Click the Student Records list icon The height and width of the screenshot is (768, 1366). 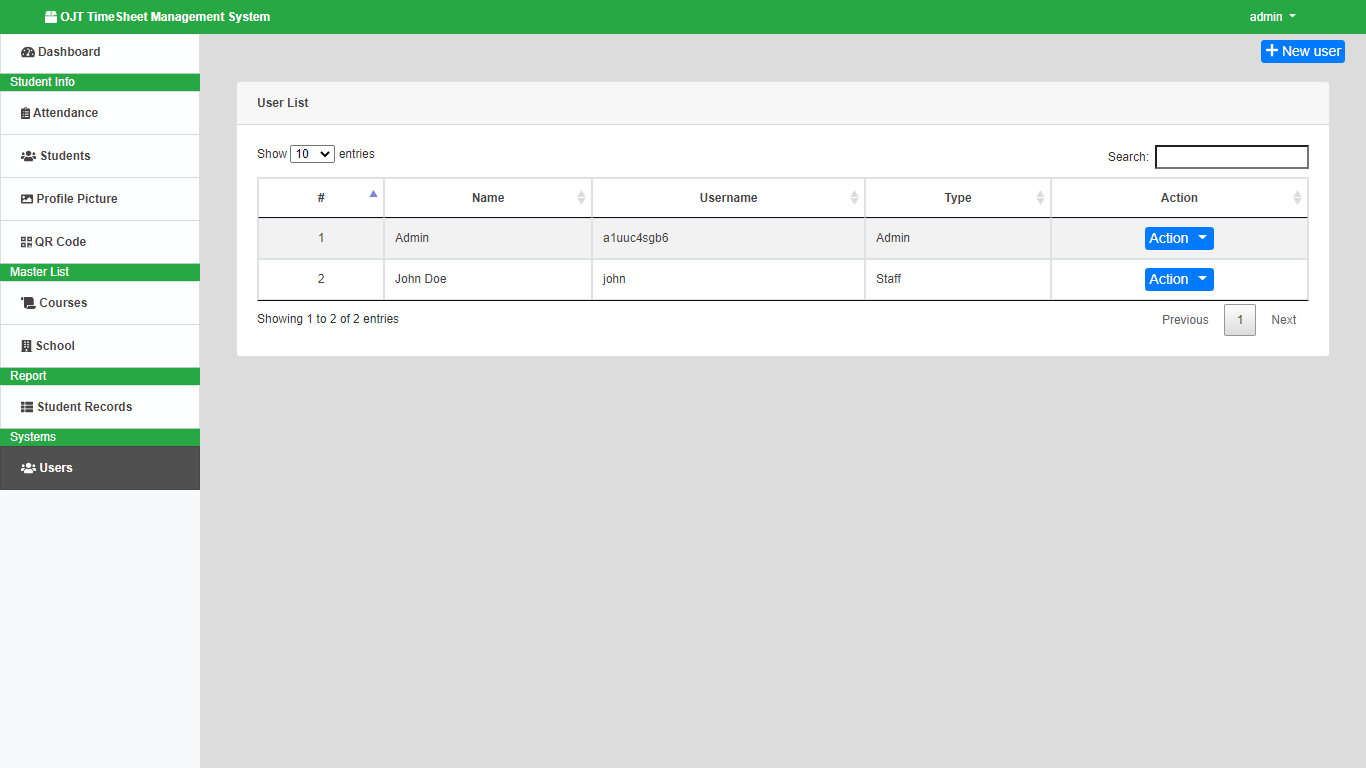(x=27, y=407)
